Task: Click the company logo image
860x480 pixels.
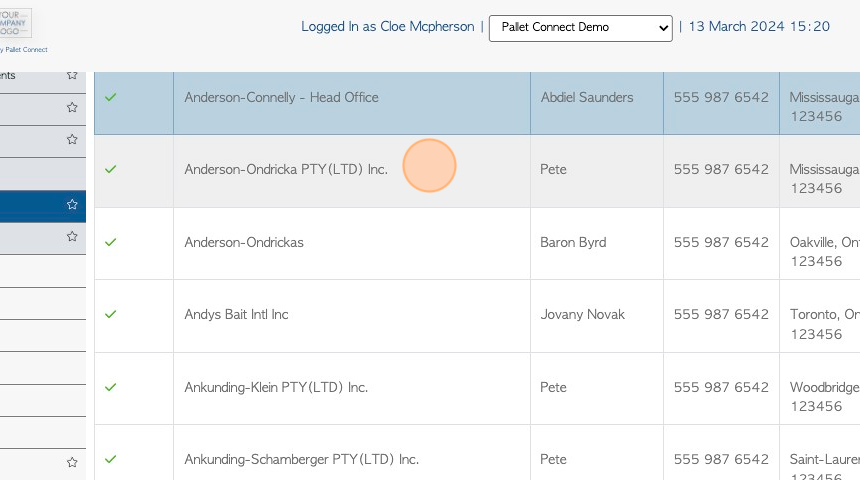Action: (x=15, y=23)
